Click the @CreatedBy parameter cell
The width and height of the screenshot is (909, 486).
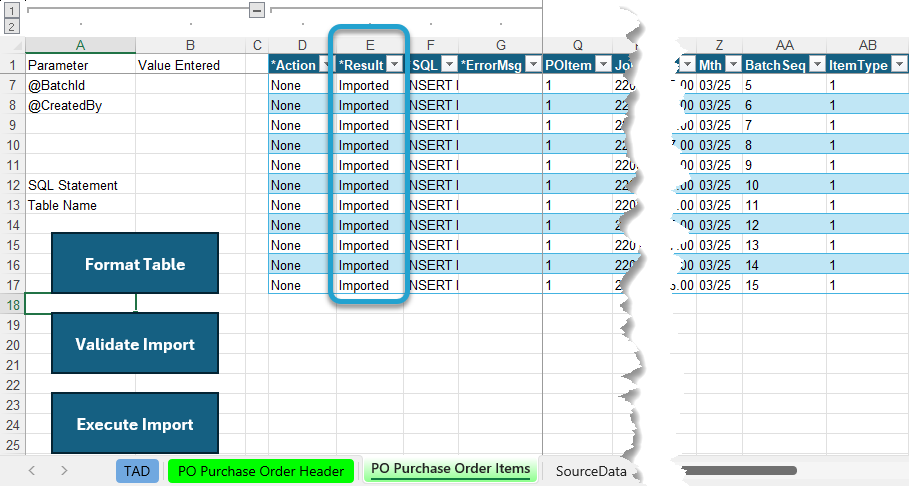(x=81, y=105)
